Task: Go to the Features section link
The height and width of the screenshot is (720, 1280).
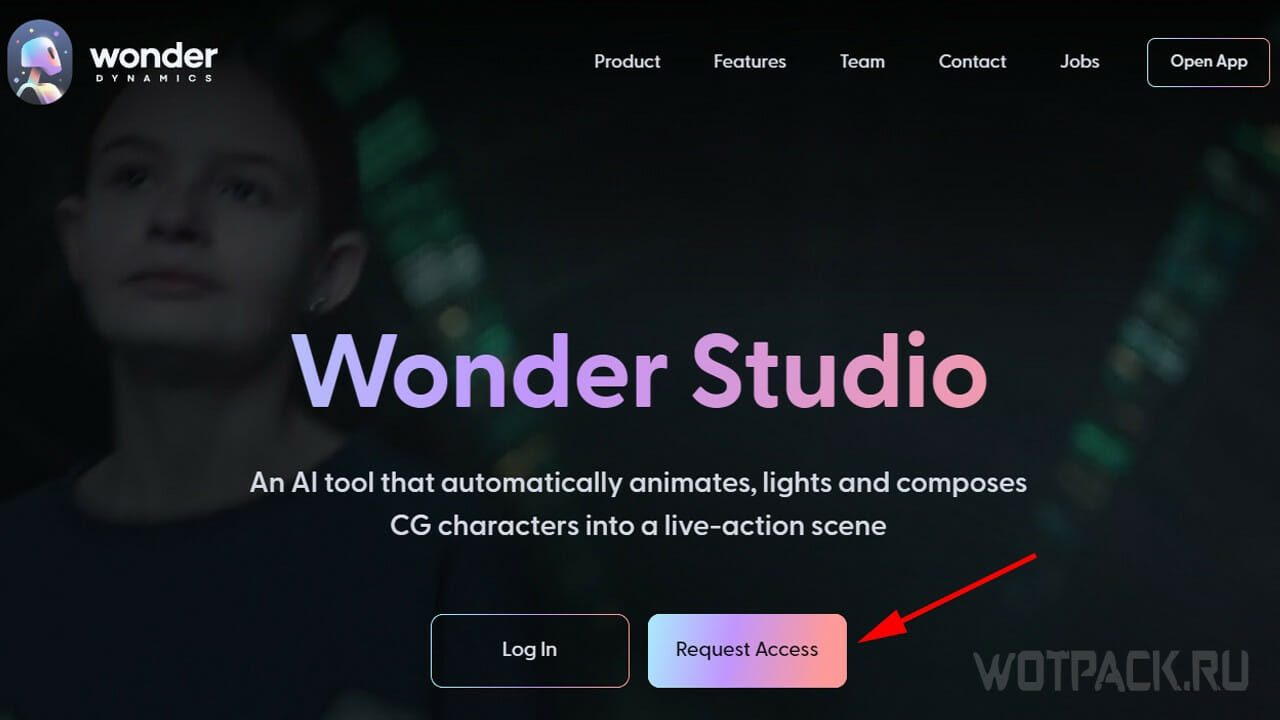Action: click(x=750, y=61)
